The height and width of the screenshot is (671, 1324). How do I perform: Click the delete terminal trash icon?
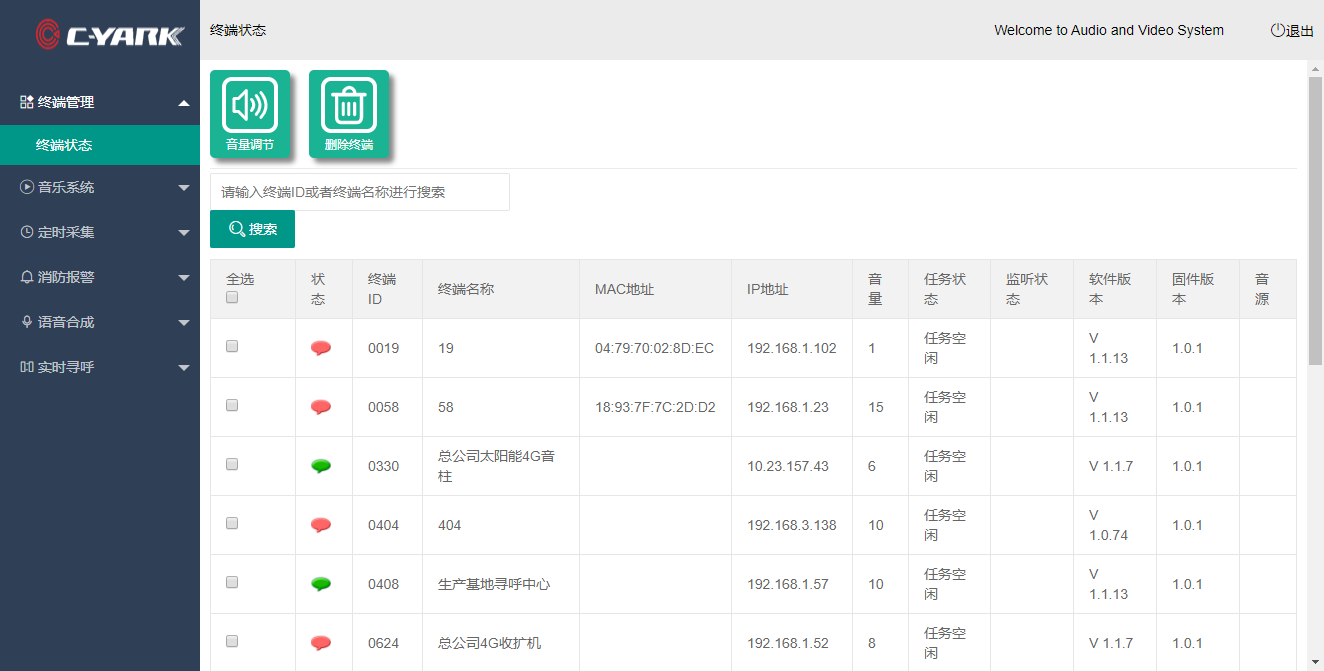click(348, 106)
